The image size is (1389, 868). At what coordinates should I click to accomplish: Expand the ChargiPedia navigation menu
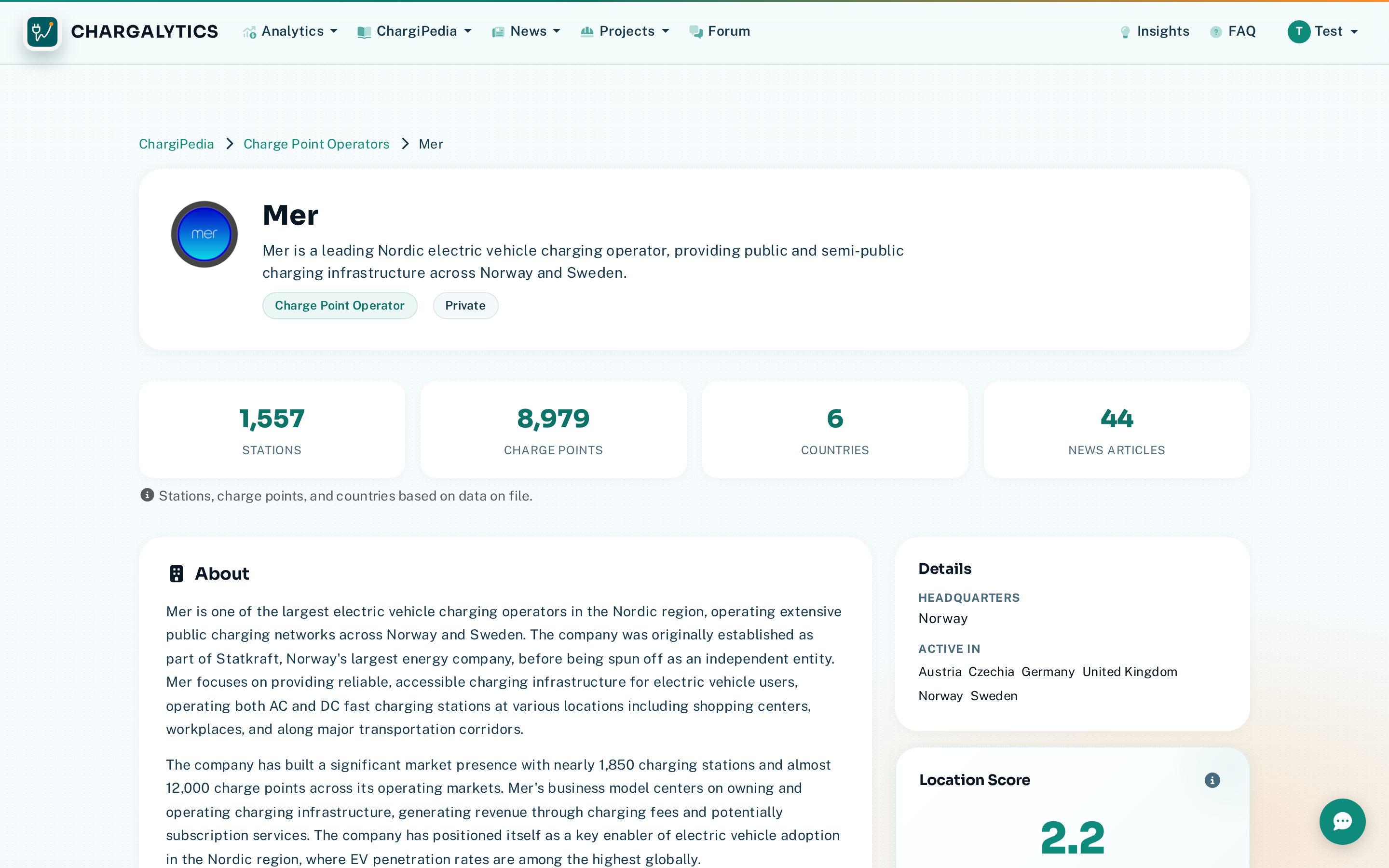414,31
